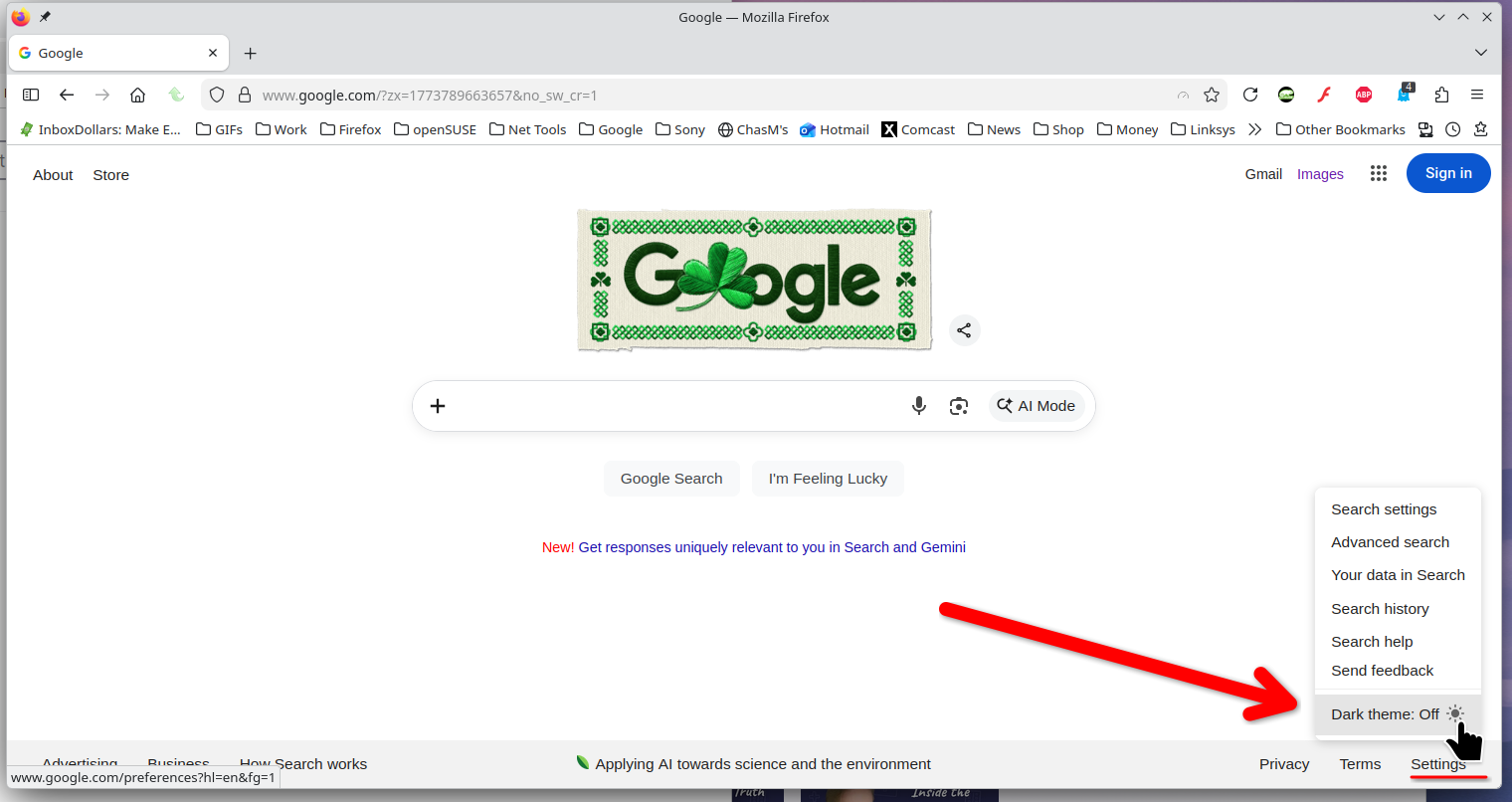Click I'm Feeling Lucky button
The height and width of the screenshot is (802, 1512).
(828, 479)
